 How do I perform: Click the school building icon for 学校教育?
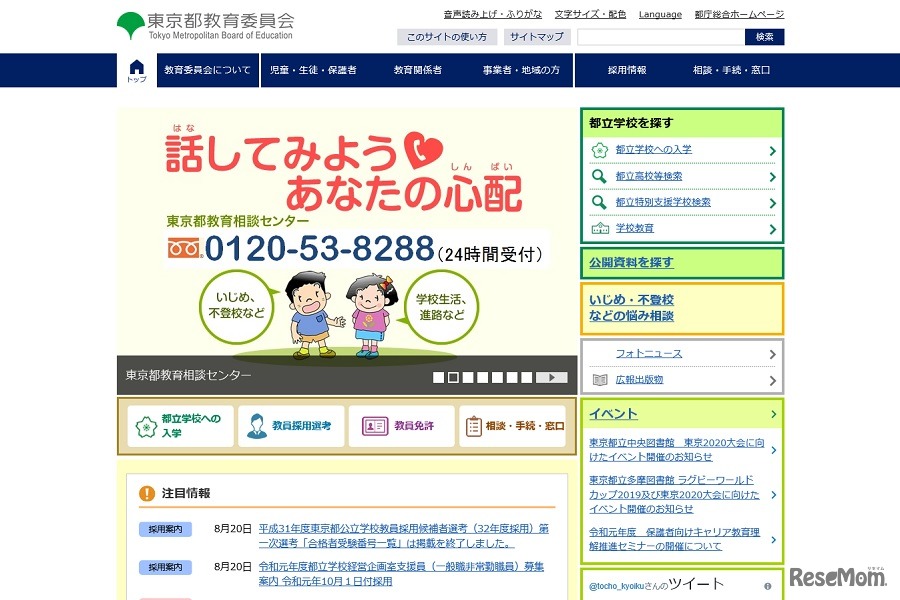pos(597,229)
